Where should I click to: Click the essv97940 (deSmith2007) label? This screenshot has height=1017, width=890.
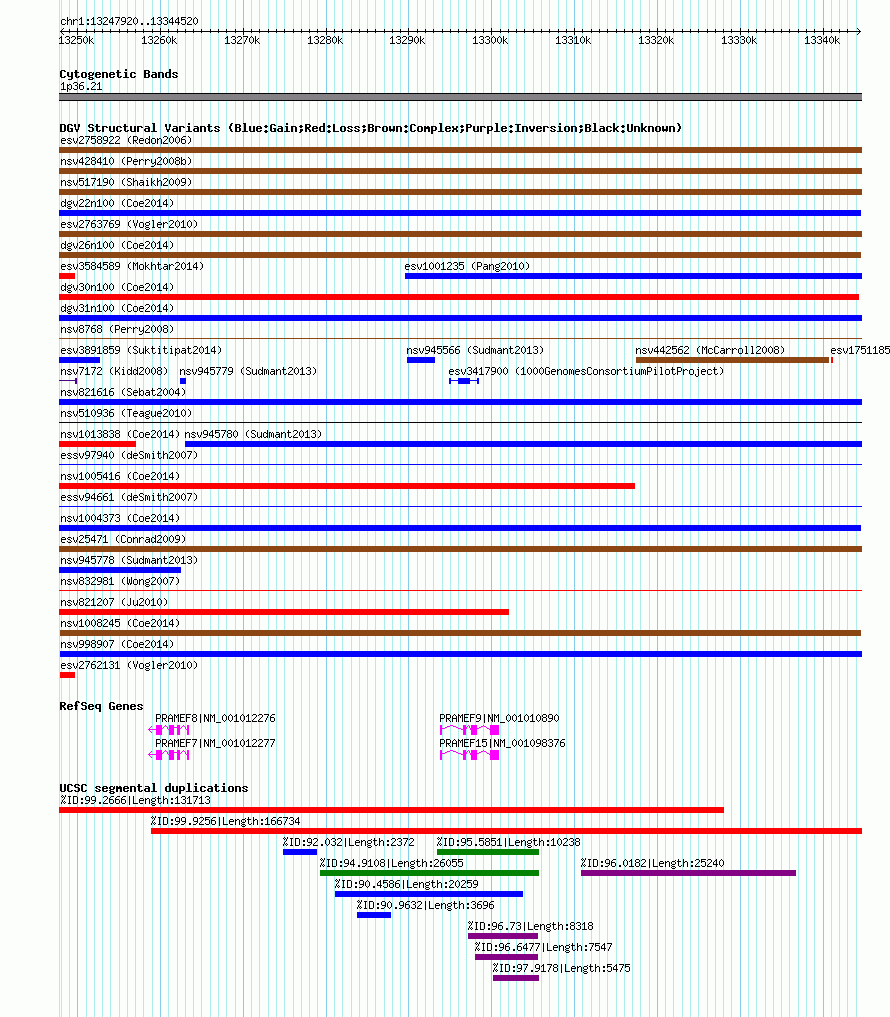(129, 455)
